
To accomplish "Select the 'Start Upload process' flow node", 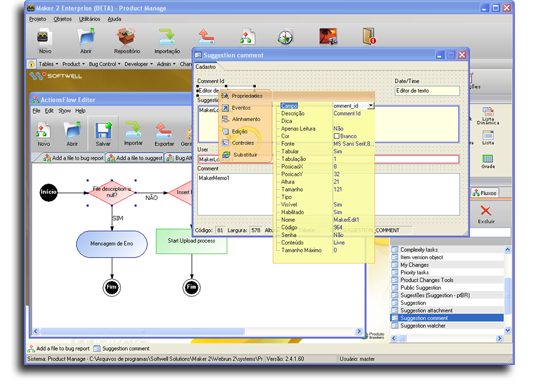I will point(191,241).
